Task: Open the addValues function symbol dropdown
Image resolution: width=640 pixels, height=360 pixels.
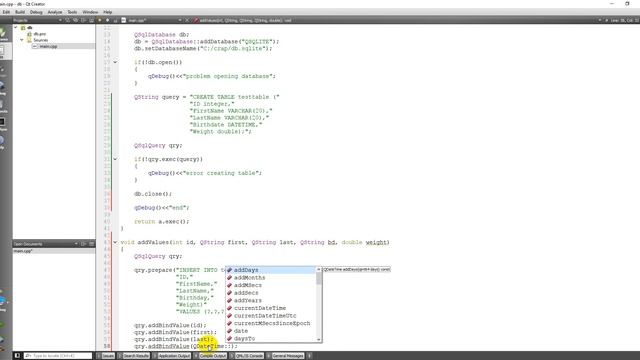Action: click(x=245, y=20)
